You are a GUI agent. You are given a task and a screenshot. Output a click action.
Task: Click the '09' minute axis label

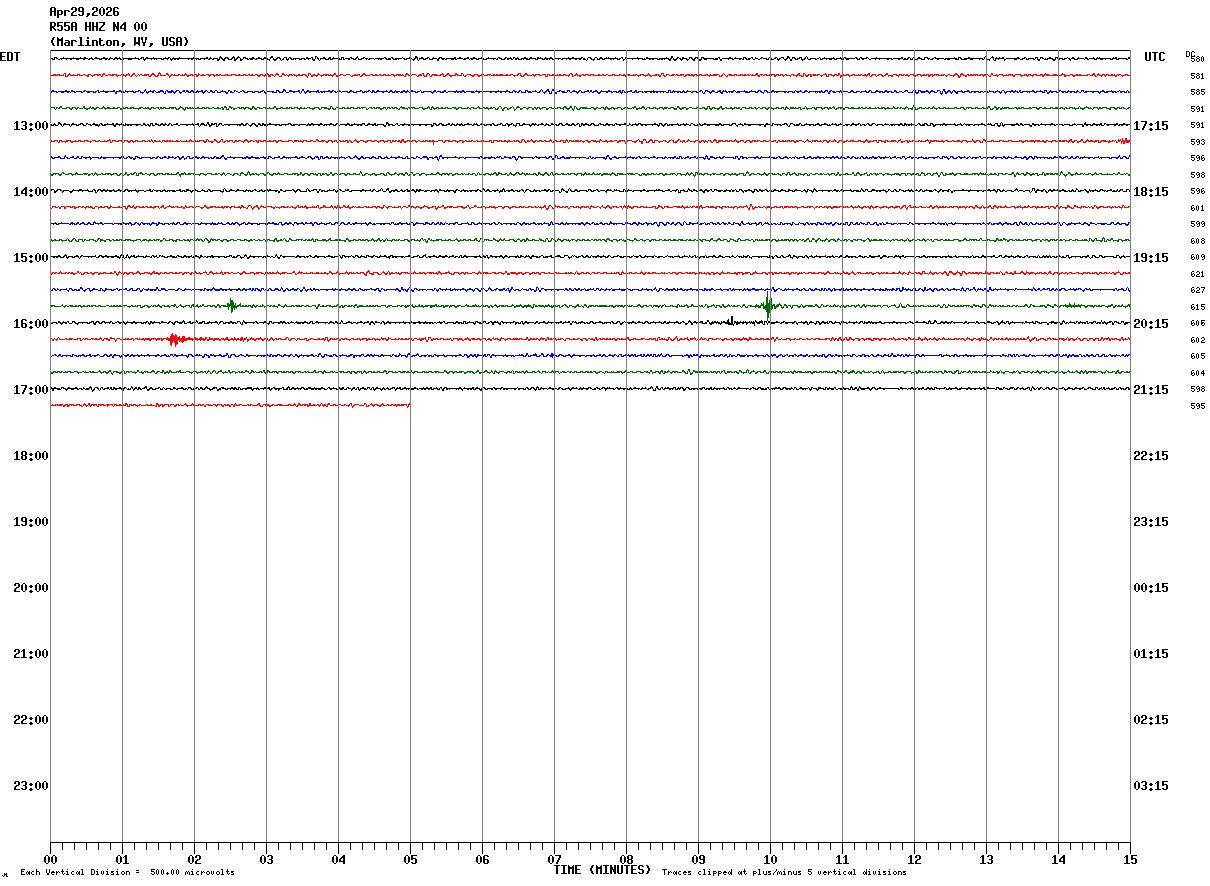coord(698,860)
